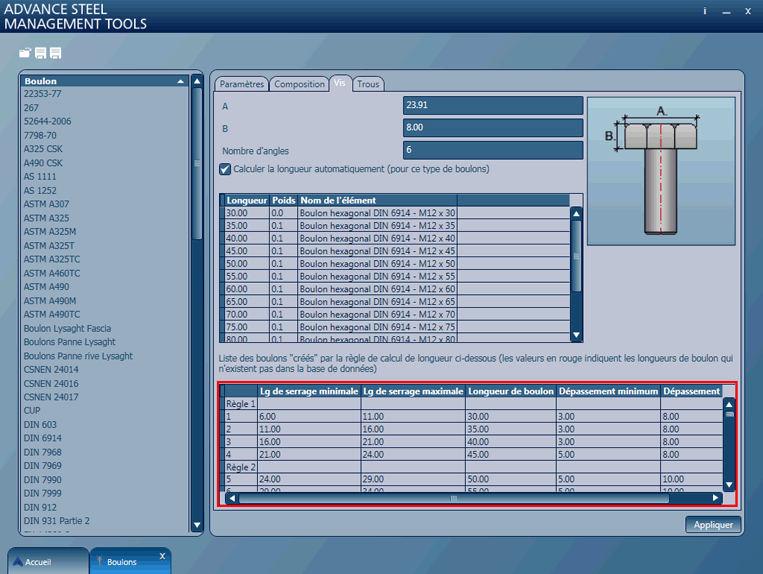Click the bolt icon on the Boulons tab
Screen dimensions: 763x574
100,561
